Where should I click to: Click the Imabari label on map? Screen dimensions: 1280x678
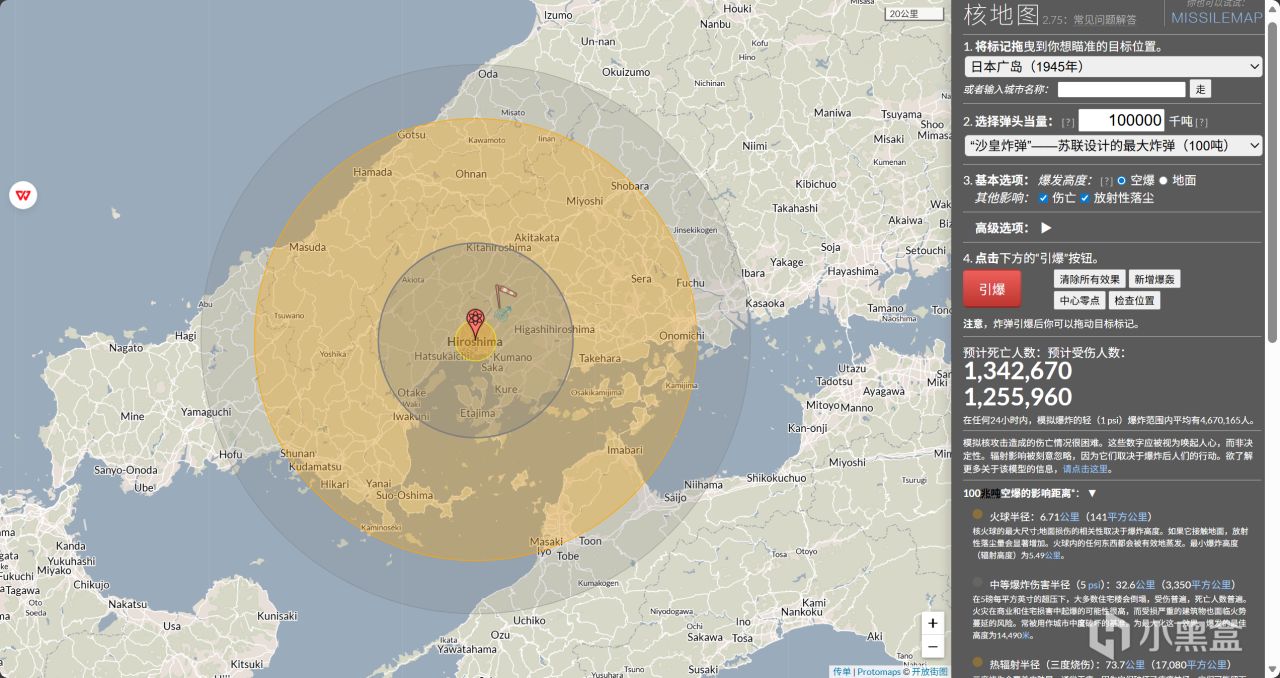624,450
